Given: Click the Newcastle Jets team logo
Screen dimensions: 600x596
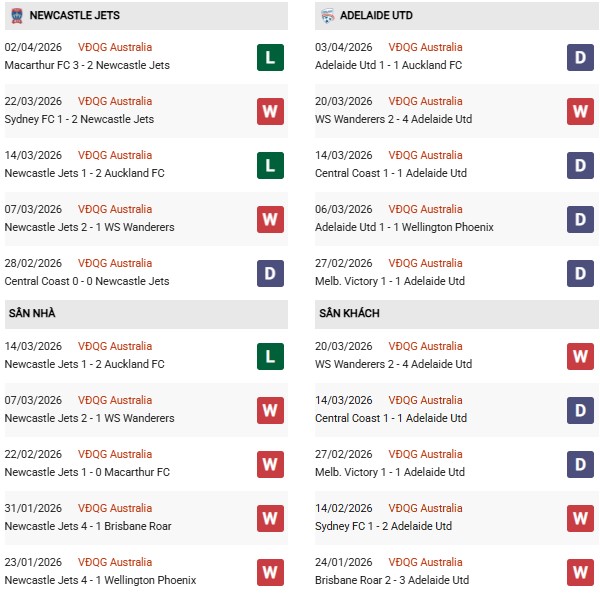Looking at the screenshot, I should [16, 16].
